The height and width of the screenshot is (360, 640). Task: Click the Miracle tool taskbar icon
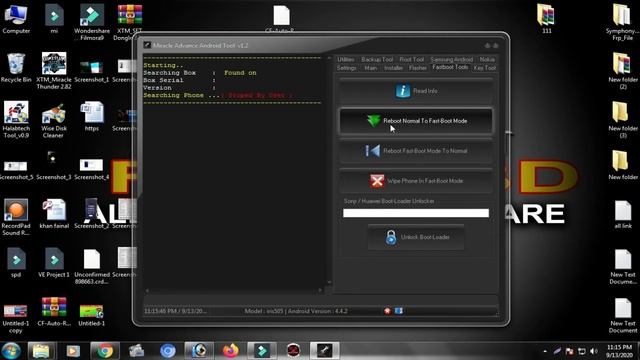tap(324, 351)
